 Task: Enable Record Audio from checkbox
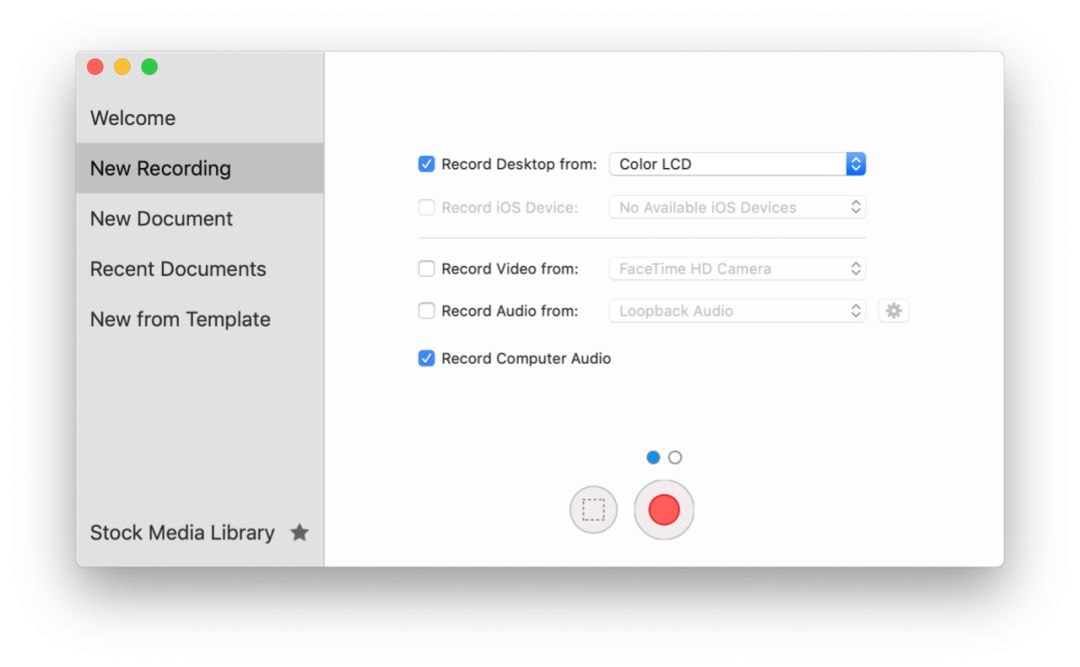(426, 311)
